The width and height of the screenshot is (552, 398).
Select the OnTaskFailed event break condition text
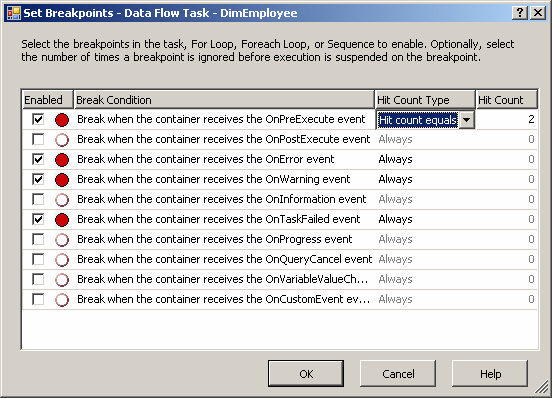point(219,220)
